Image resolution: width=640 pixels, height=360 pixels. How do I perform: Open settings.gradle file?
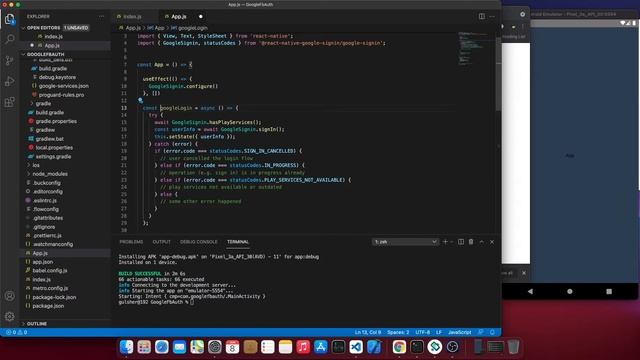(53, 156)
